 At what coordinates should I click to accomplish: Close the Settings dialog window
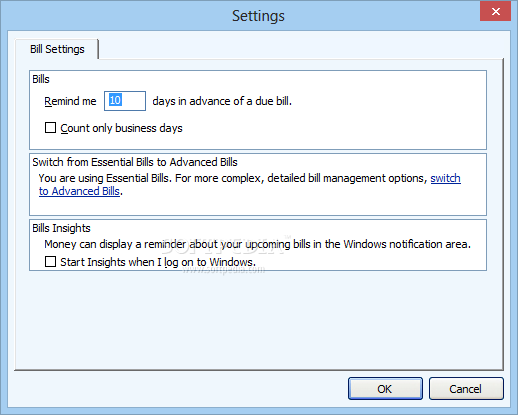point(495,11)
